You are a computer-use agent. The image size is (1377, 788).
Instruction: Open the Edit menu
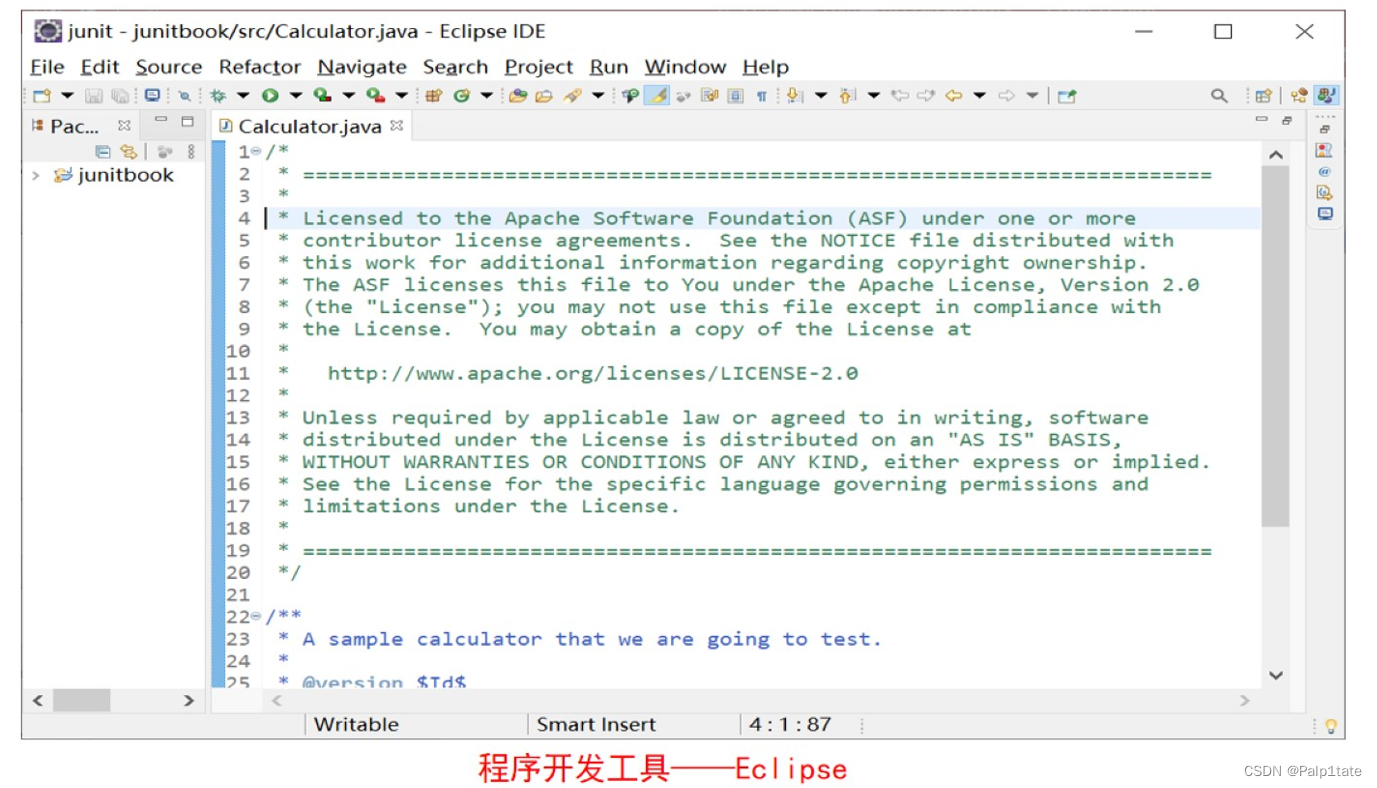click(x=100, y=67)
